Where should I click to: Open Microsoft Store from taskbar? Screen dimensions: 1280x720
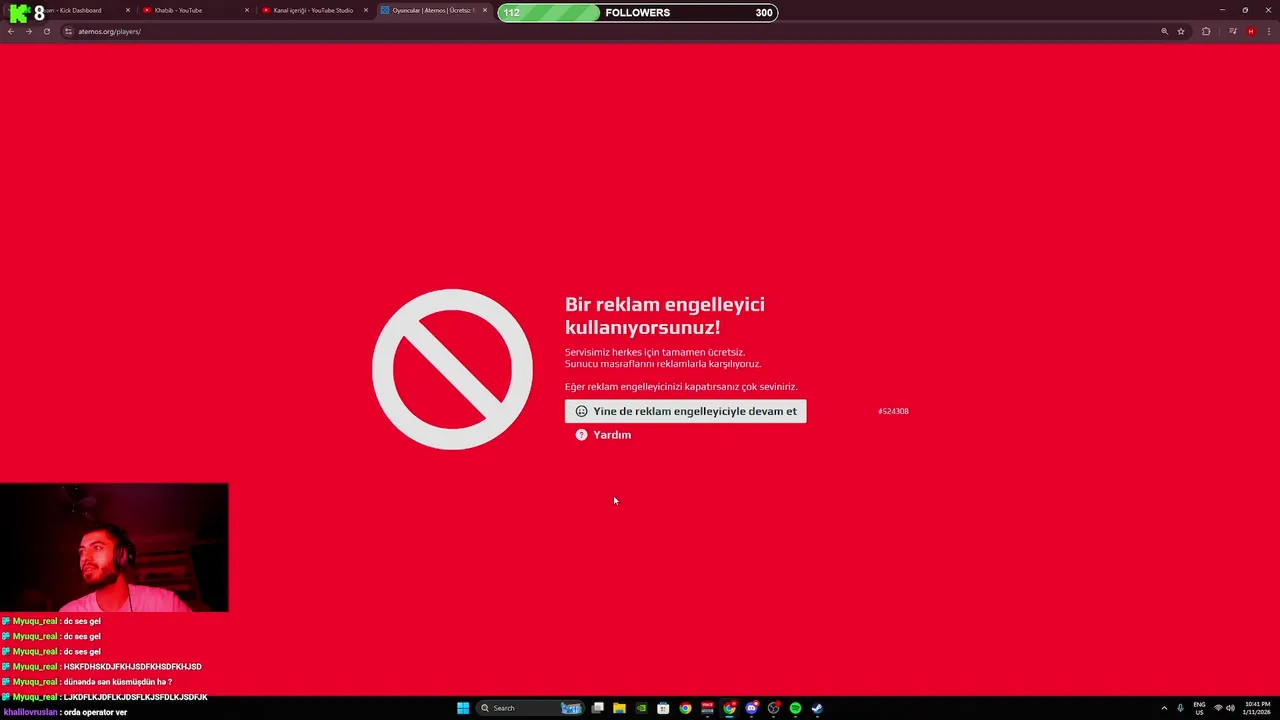pos(663,708)
